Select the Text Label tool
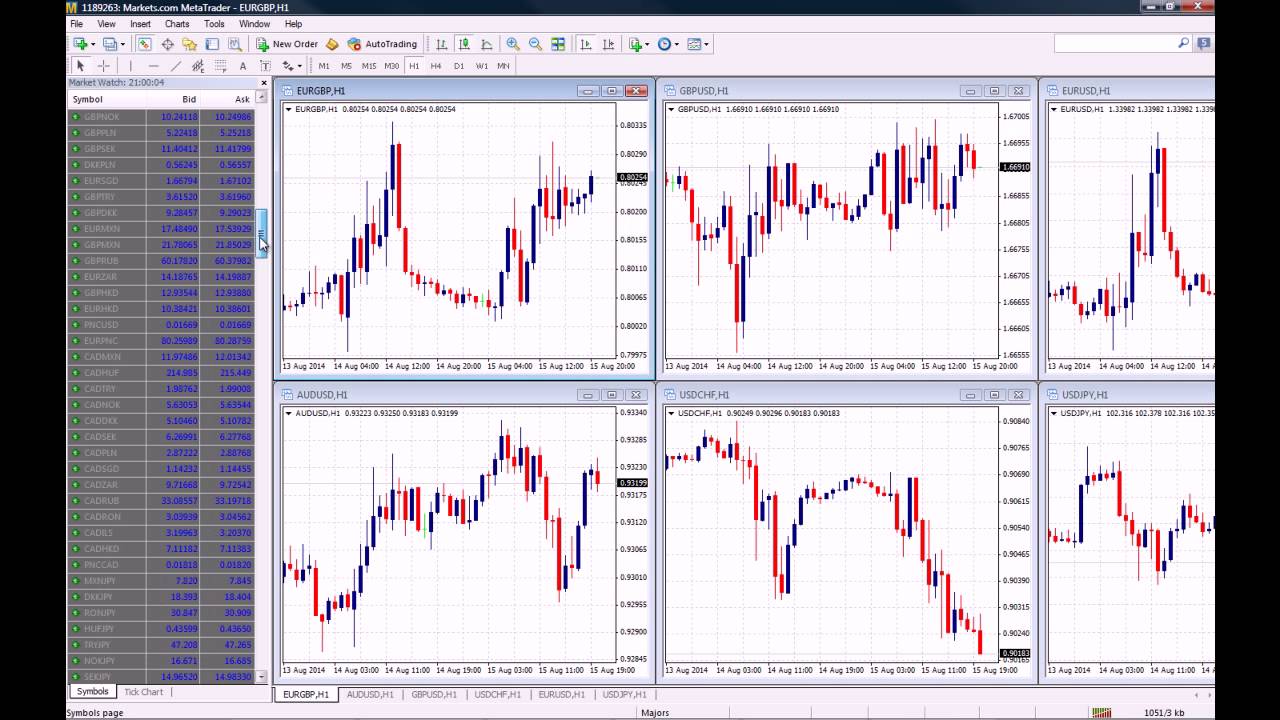The height and width of the screenshot is (720, 1280). point(265,66)
